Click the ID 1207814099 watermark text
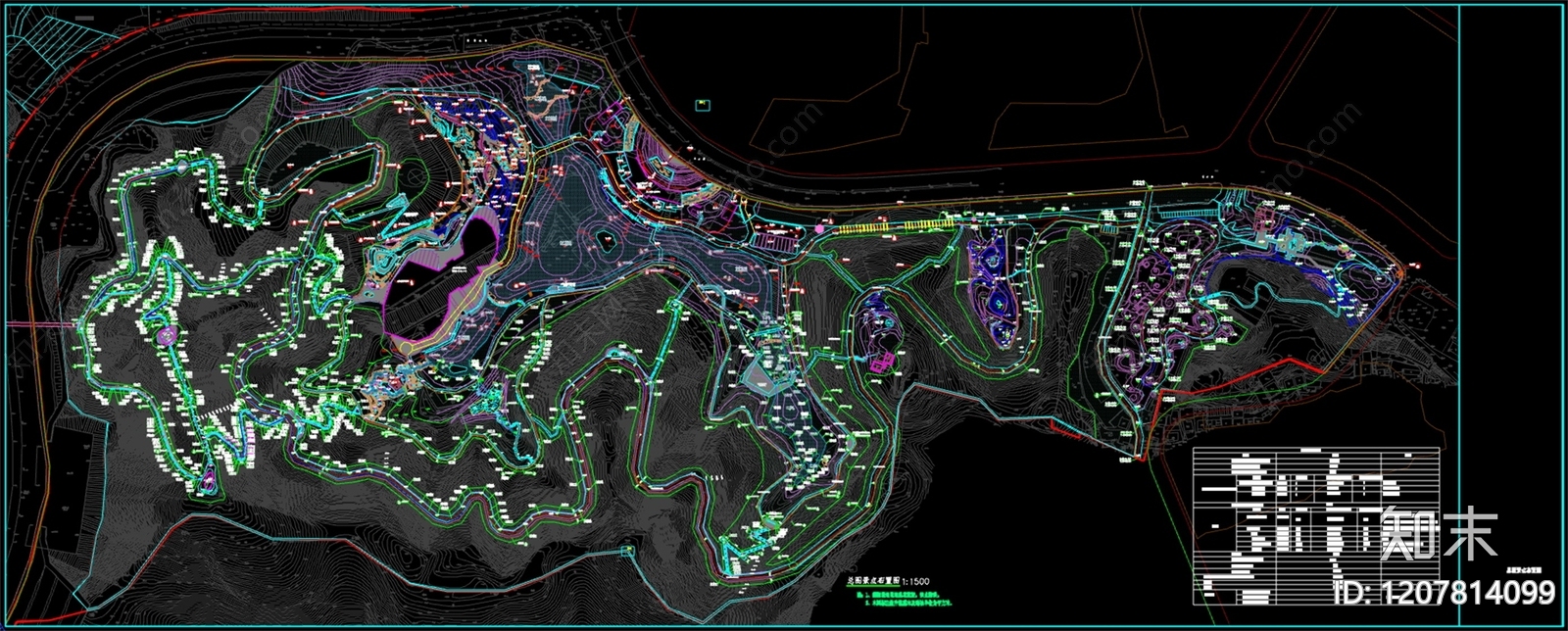 click(x=1445, y=592)
